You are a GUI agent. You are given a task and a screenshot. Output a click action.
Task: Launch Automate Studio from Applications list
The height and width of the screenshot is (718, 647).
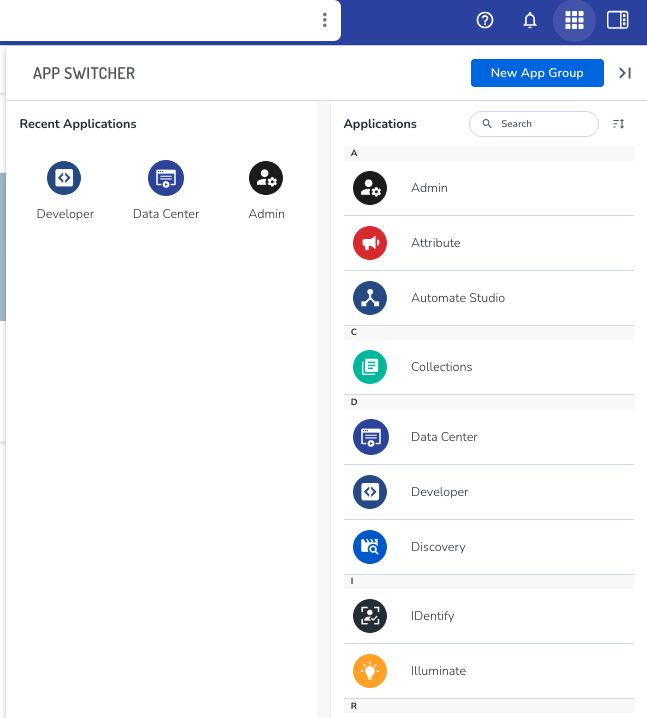(457, 298)
